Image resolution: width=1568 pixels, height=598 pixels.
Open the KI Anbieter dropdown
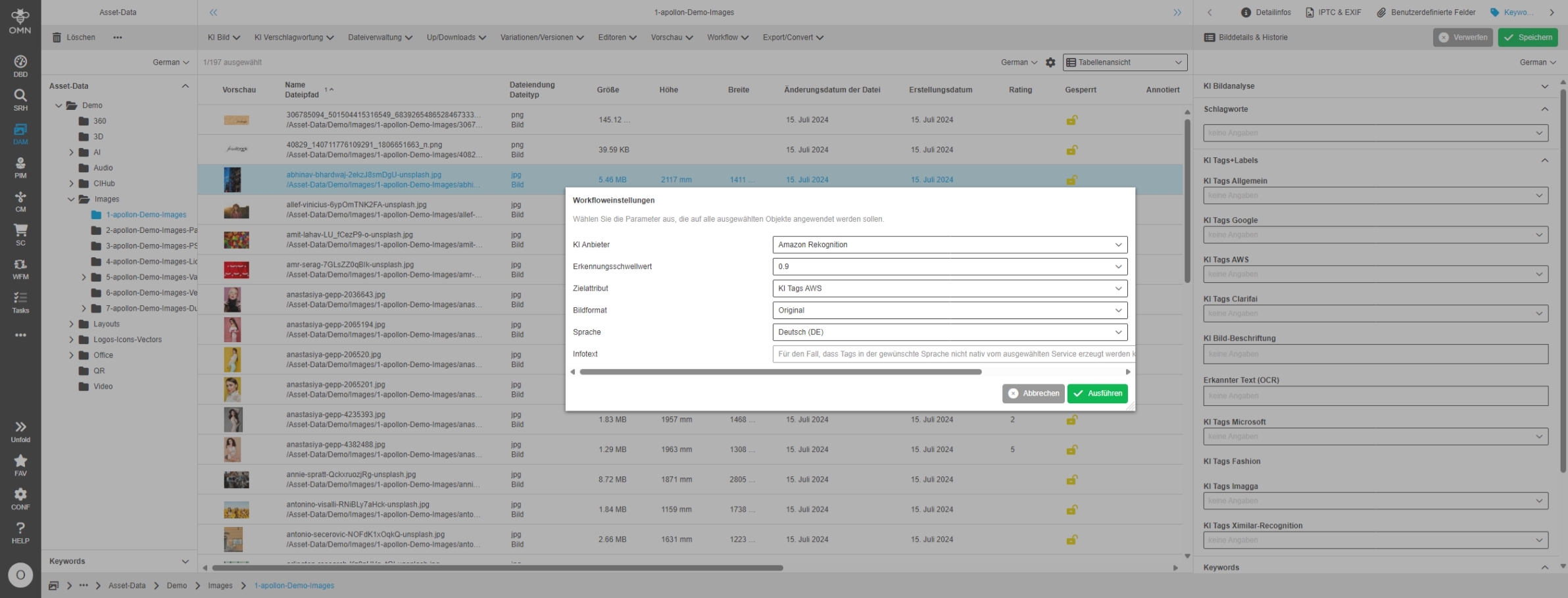point(949,245)
